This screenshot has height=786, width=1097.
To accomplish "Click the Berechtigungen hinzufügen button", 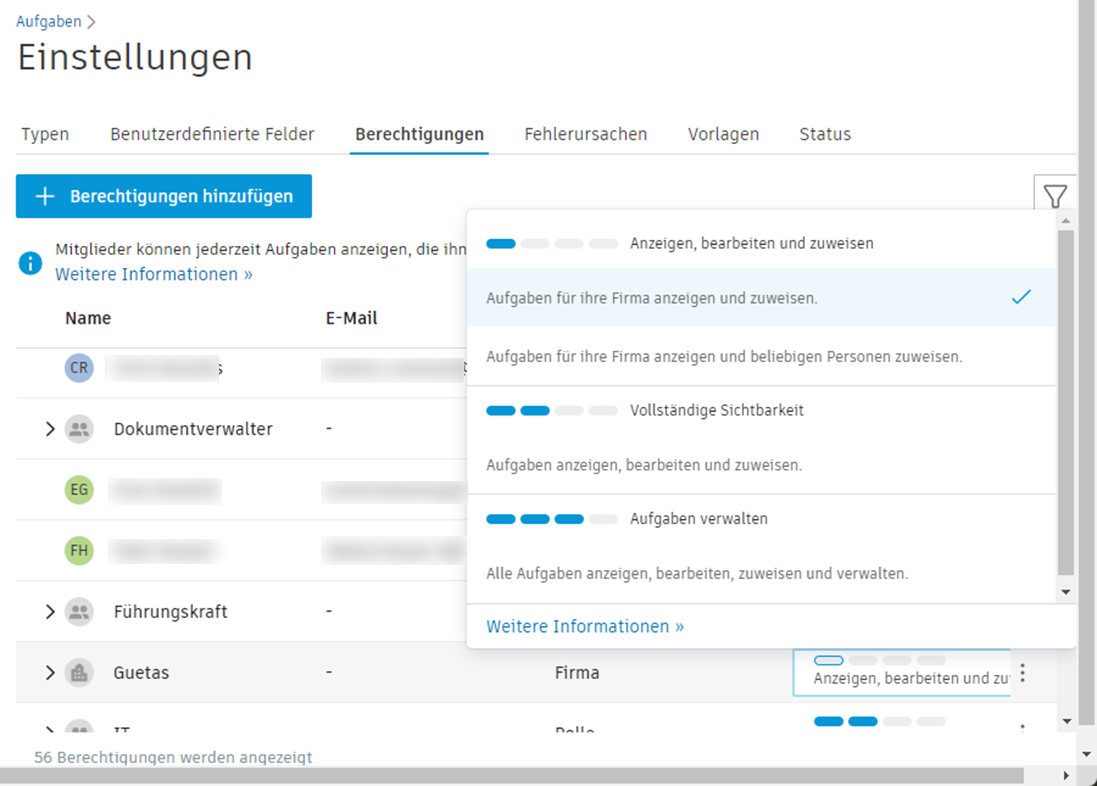I will [x=163, y=196].
